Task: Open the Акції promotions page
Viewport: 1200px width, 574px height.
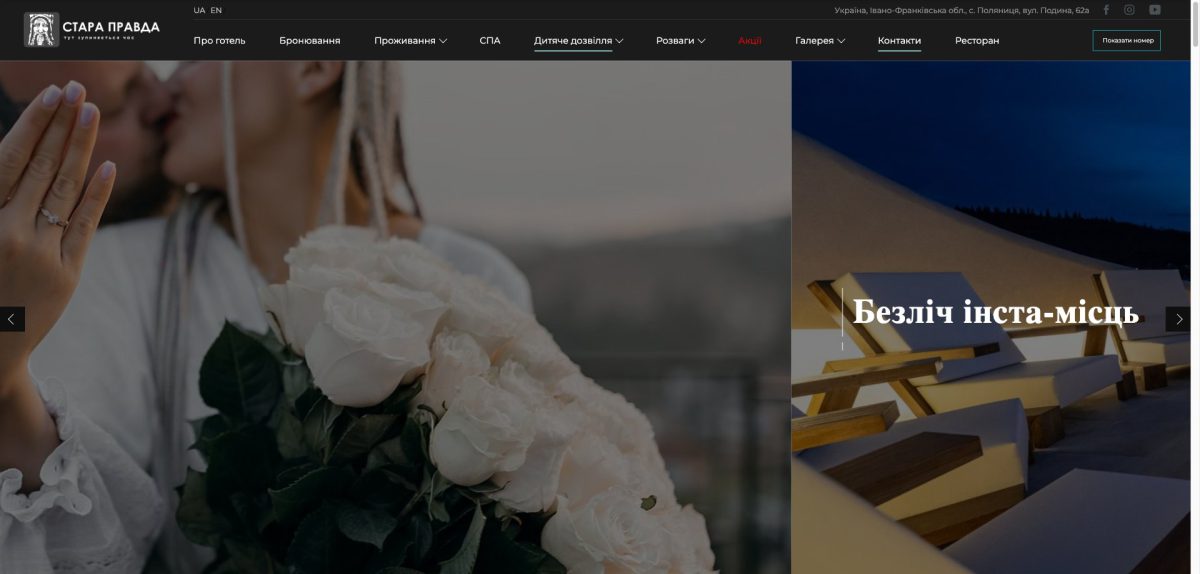Action: click(750, 41)
